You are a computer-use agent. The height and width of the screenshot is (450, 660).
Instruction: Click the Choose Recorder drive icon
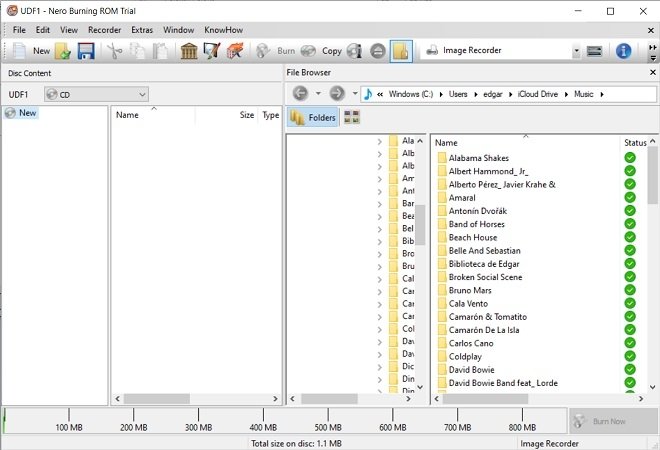pyautogui.click(x=594, y=51)
